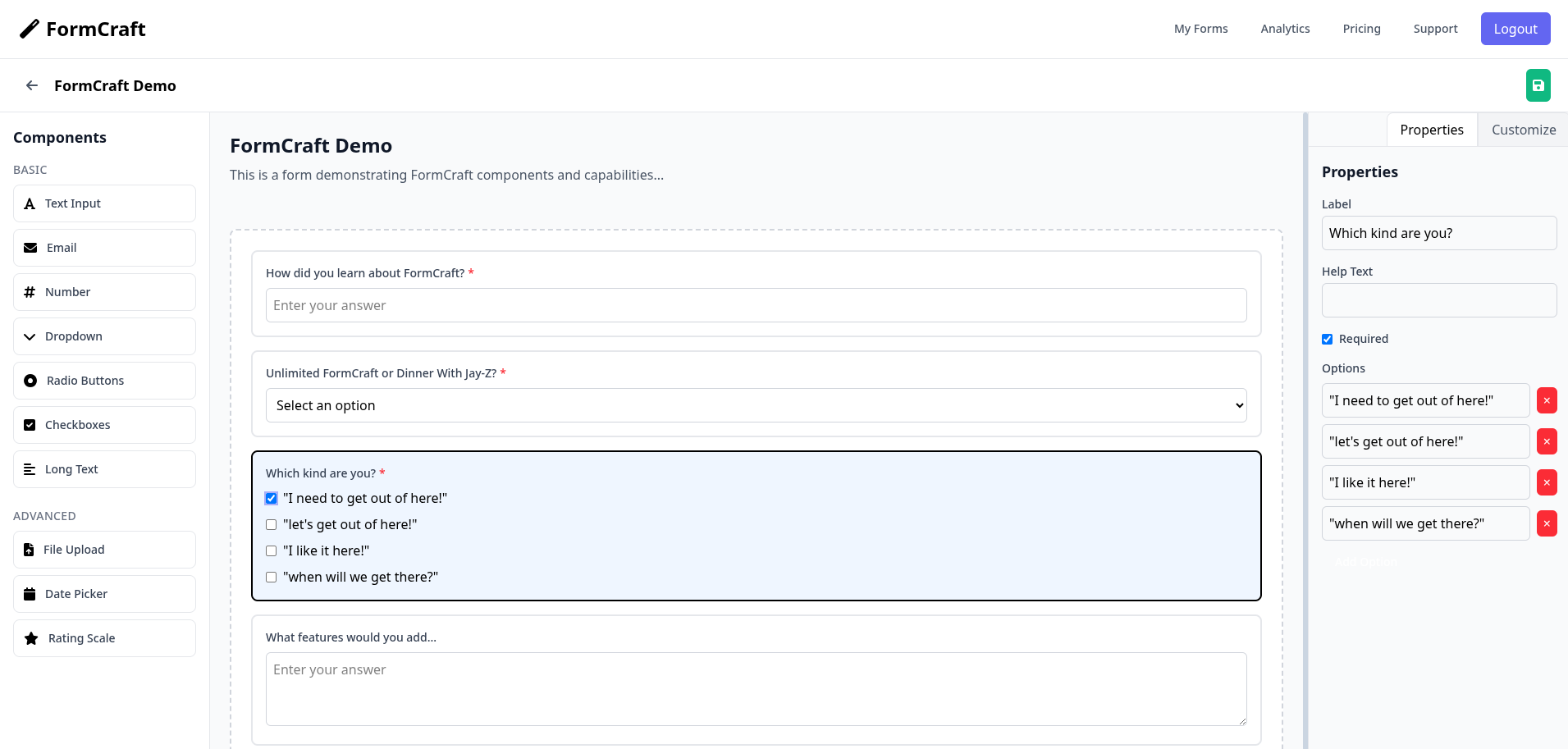Viewport: 1568px width, 749px height.
Task: Click the bold Properties panel heading
Action: (1360, 172)
